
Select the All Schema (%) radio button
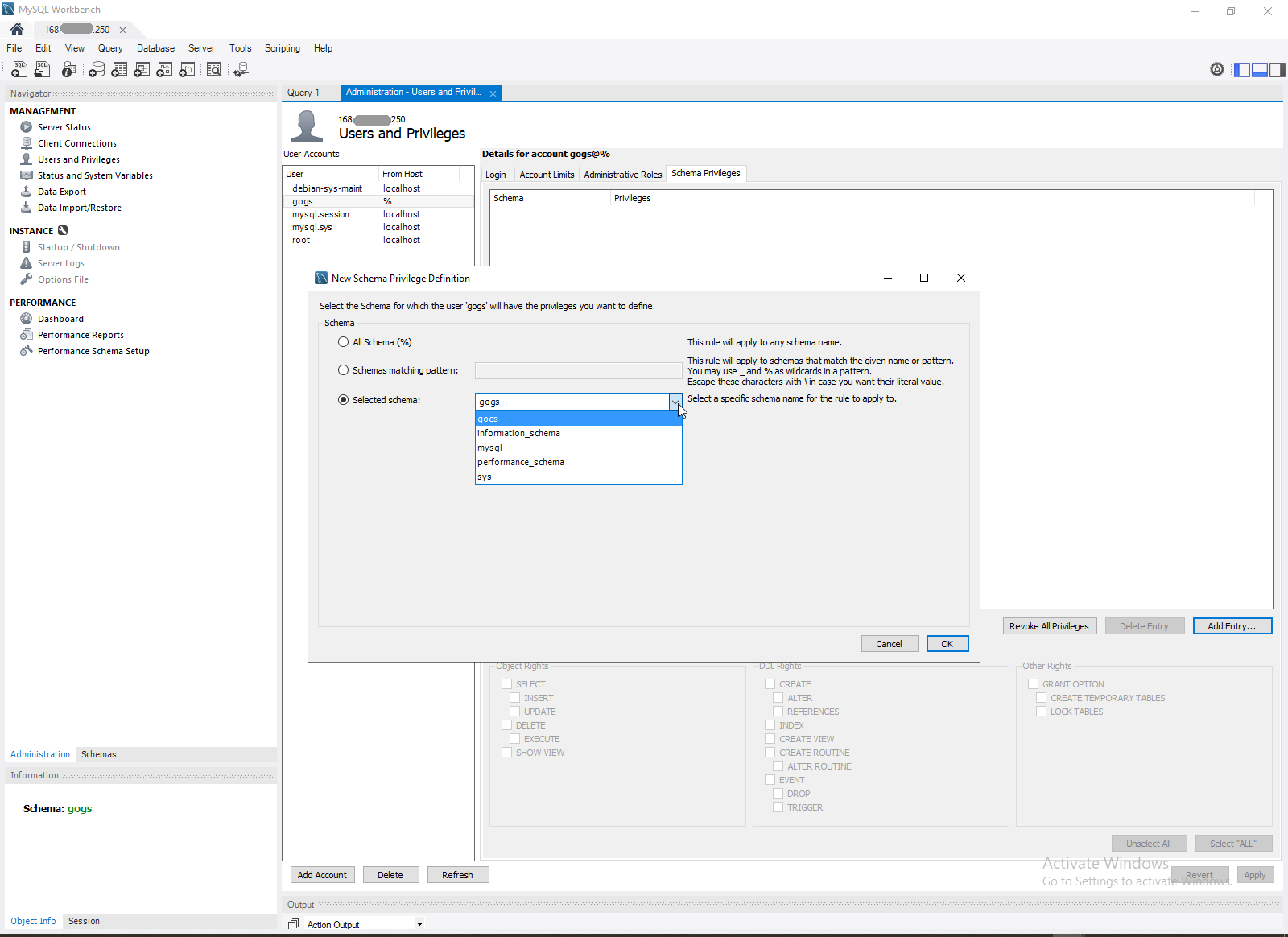click(344, 342)
